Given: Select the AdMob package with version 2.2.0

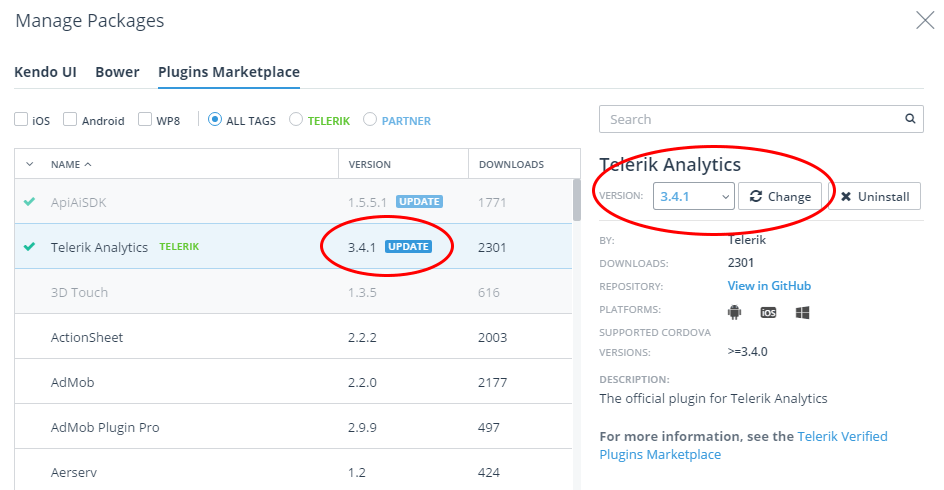Looking at the screenshot, I should (293, 382).
